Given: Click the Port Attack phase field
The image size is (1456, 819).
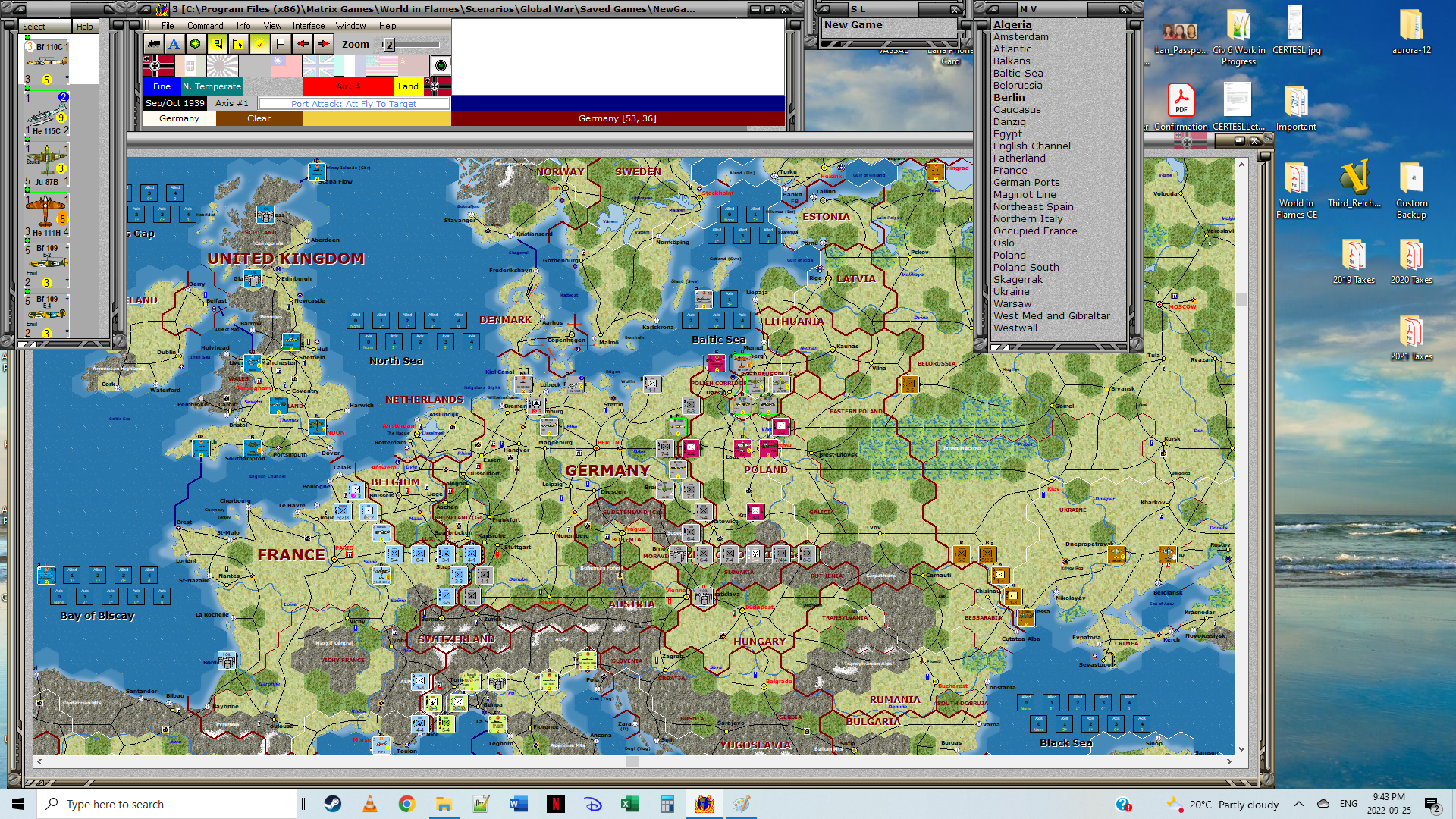Looking at the screenshot, I should click(353, 103).
